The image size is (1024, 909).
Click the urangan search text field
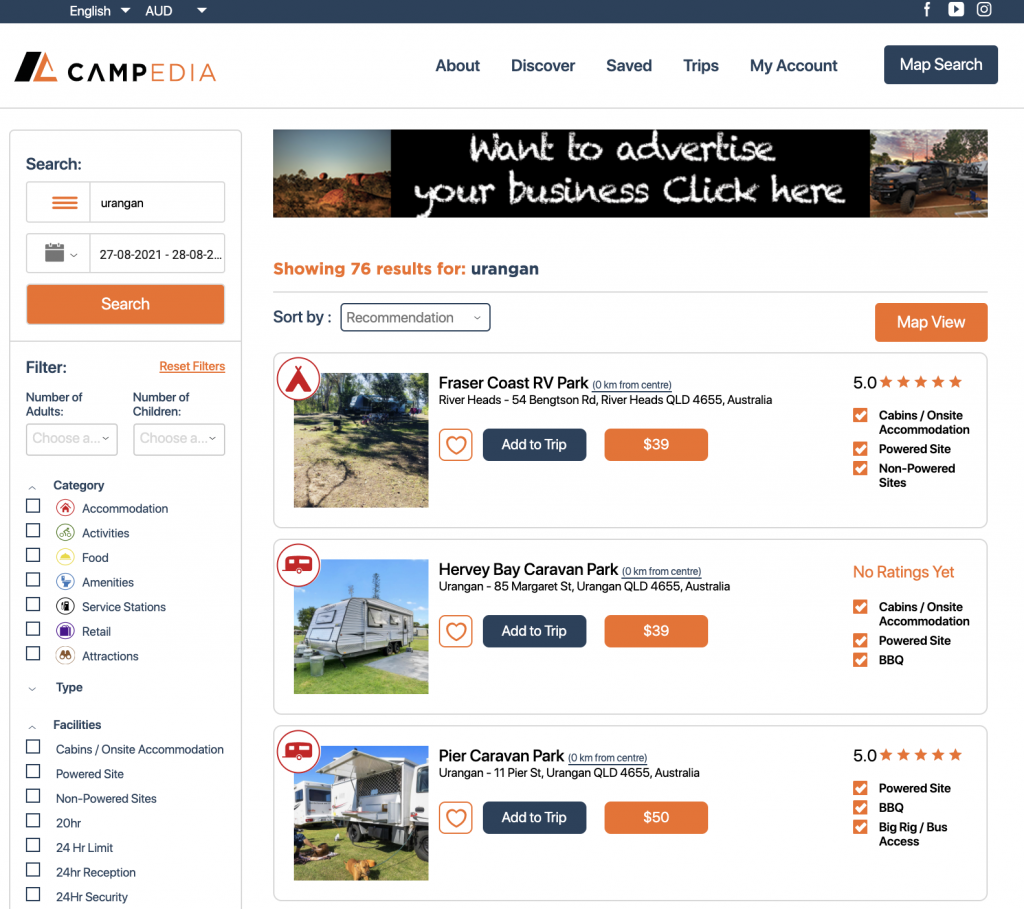point(157,202)
